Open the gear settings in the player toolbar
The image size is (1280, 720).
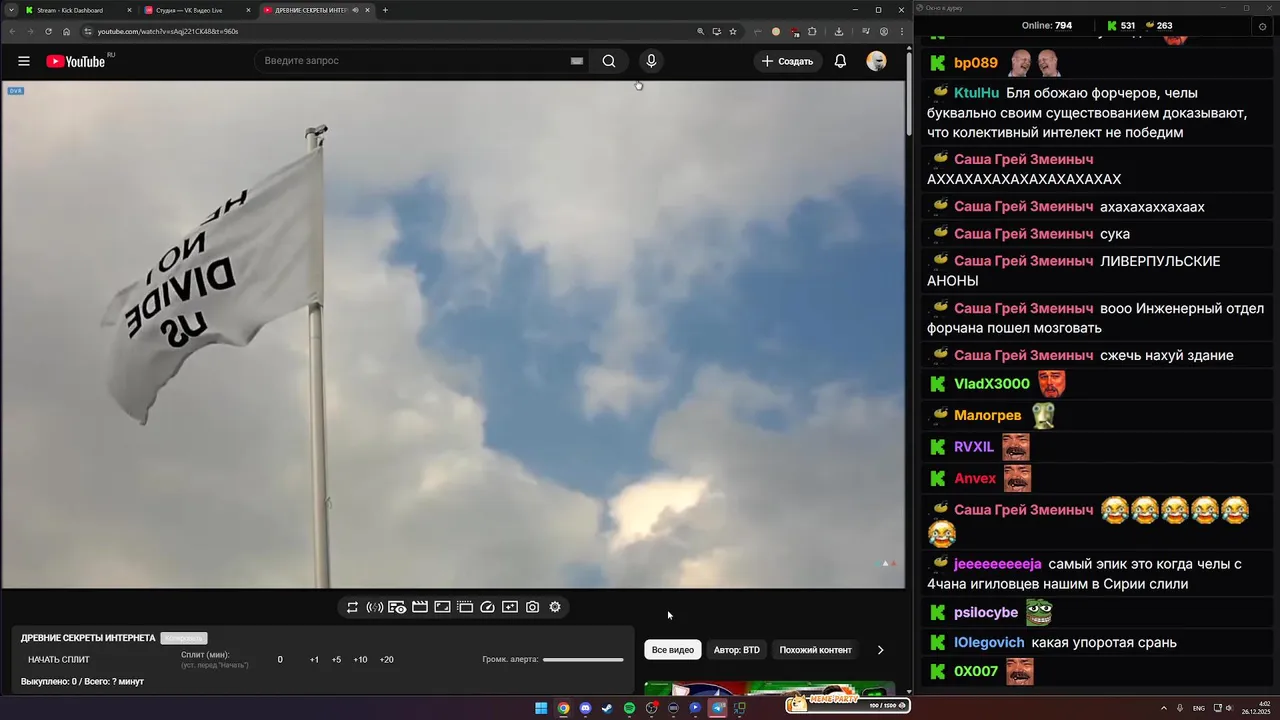pos(555,607)
